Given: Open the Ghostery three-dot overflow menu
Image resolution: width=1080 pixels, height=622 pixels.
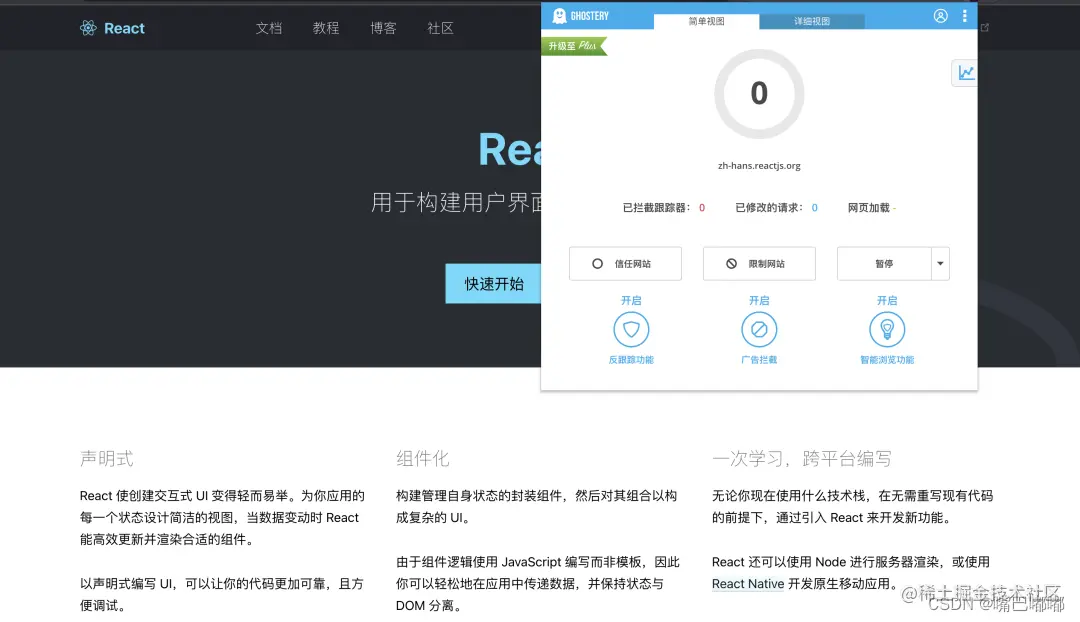Looking at the screenshot, I should [964, 14].
